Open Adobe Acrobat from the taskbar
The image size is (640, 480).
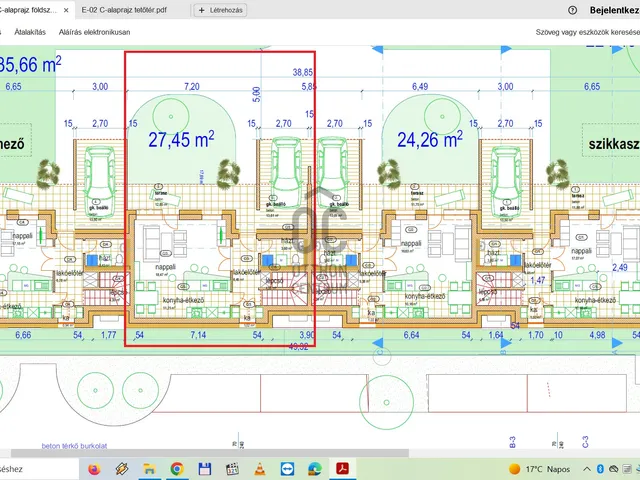click(342, 469)
